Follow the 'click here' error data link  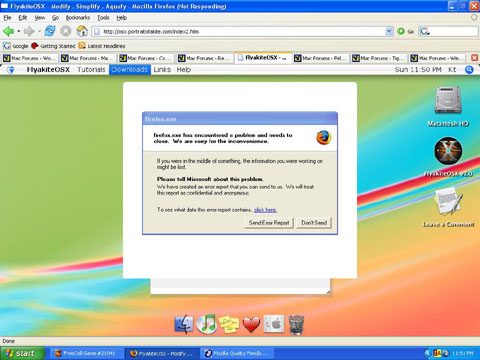coord(265,210)
